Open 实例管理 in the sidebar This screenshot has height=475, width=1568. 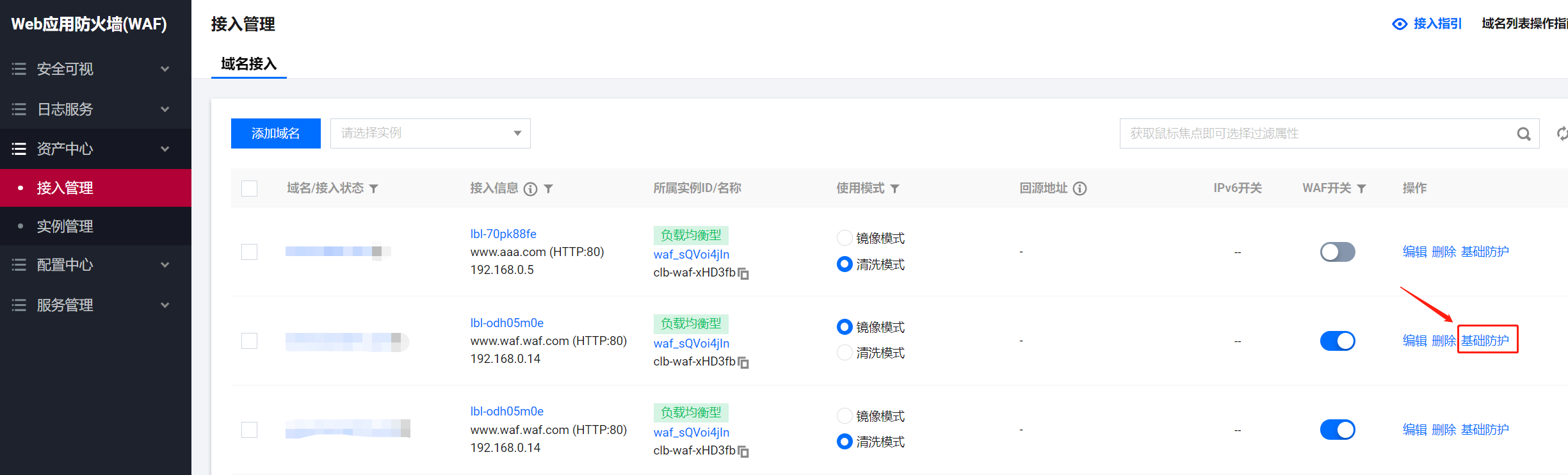coord(65,227)
